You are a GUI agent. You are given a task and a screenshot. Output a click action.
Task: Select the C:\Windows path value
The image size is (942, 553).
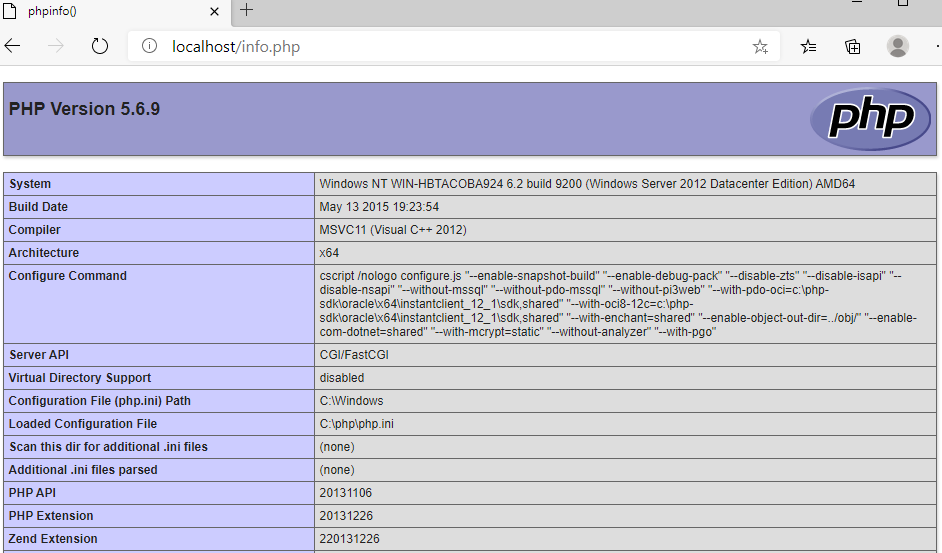tap(351, 401)
